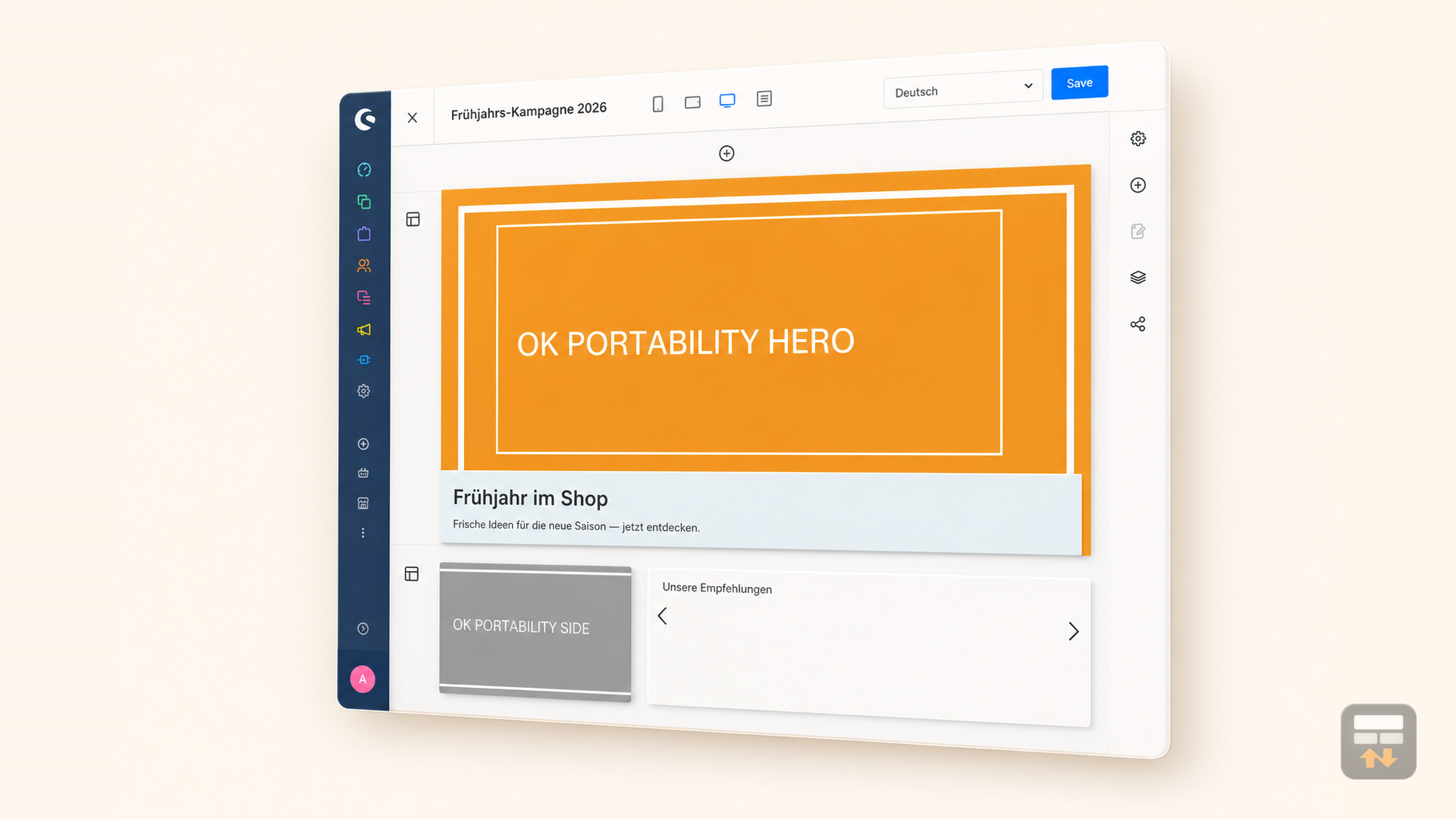Switch to form view mode

[x=764, y=99]
